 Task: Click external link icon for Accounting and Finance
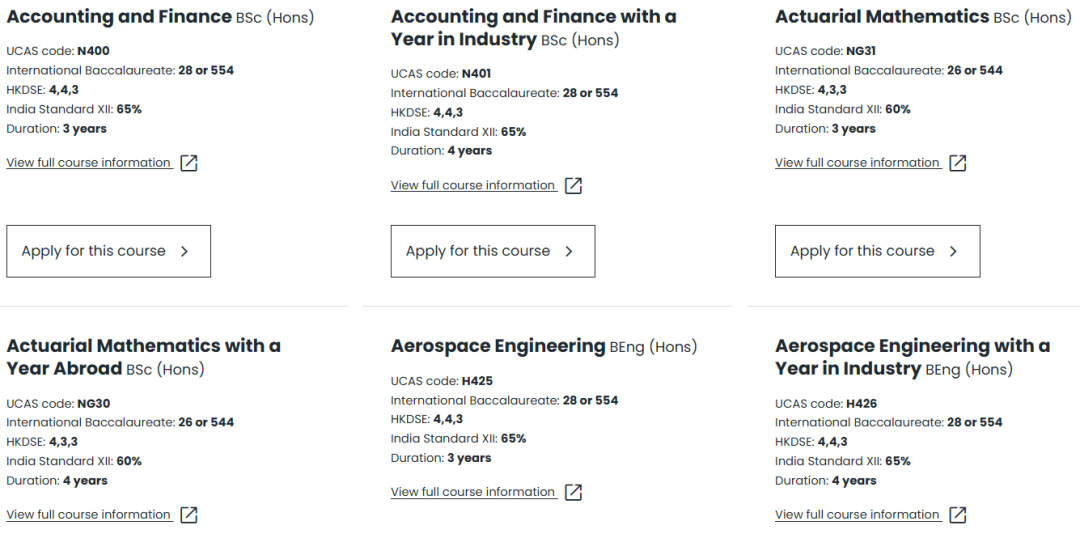(x=189, y=163)
